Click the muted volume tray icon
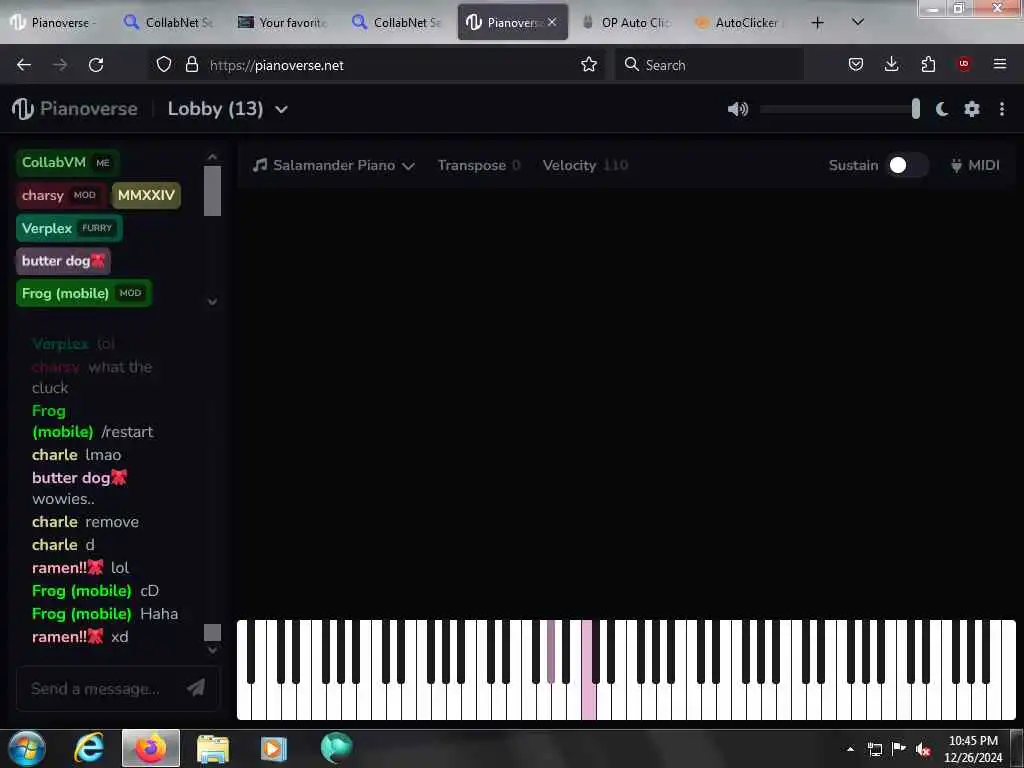The height and width of the screenshot is (768, 1024). coord(923,749)
